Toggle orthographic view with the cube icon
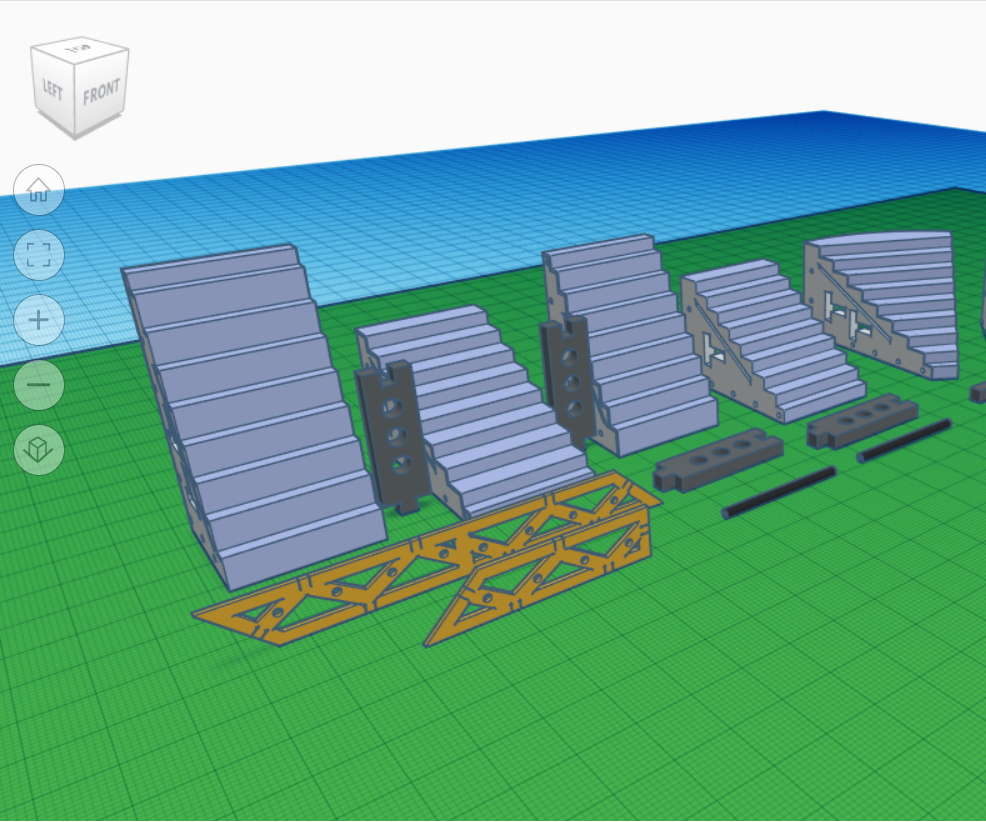 click(x=39, y=449)
